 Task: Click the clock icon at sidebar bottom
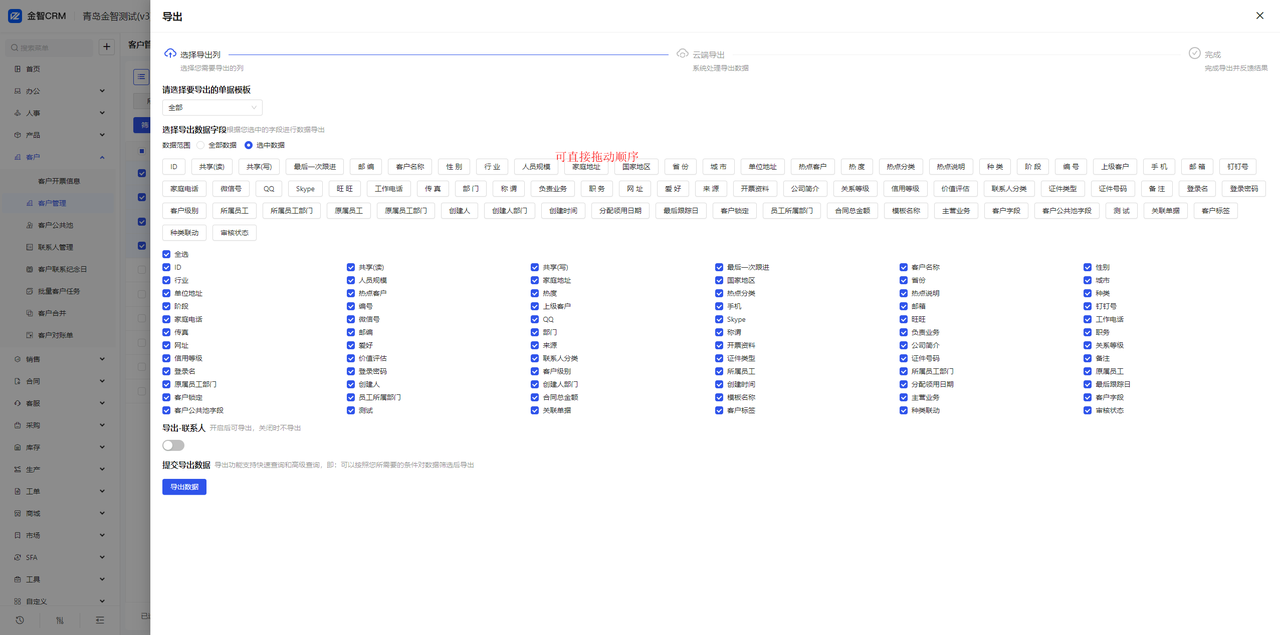tap(19, 620)
